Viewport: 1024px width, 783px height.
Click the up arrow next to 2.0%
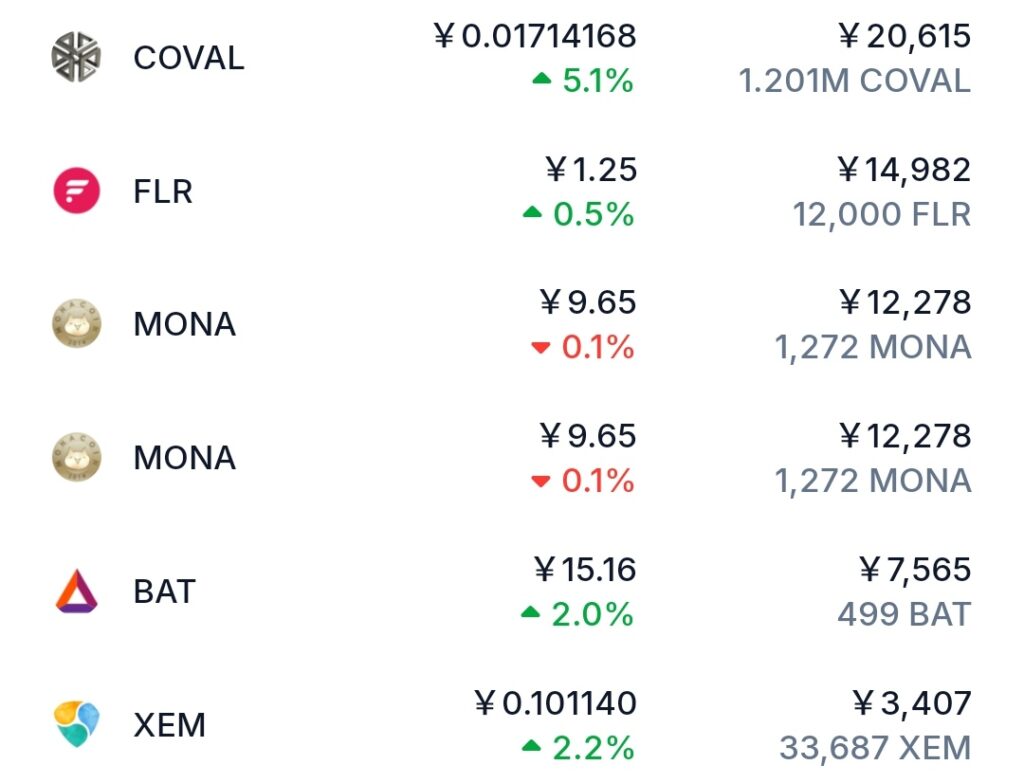tap(531, 613)
